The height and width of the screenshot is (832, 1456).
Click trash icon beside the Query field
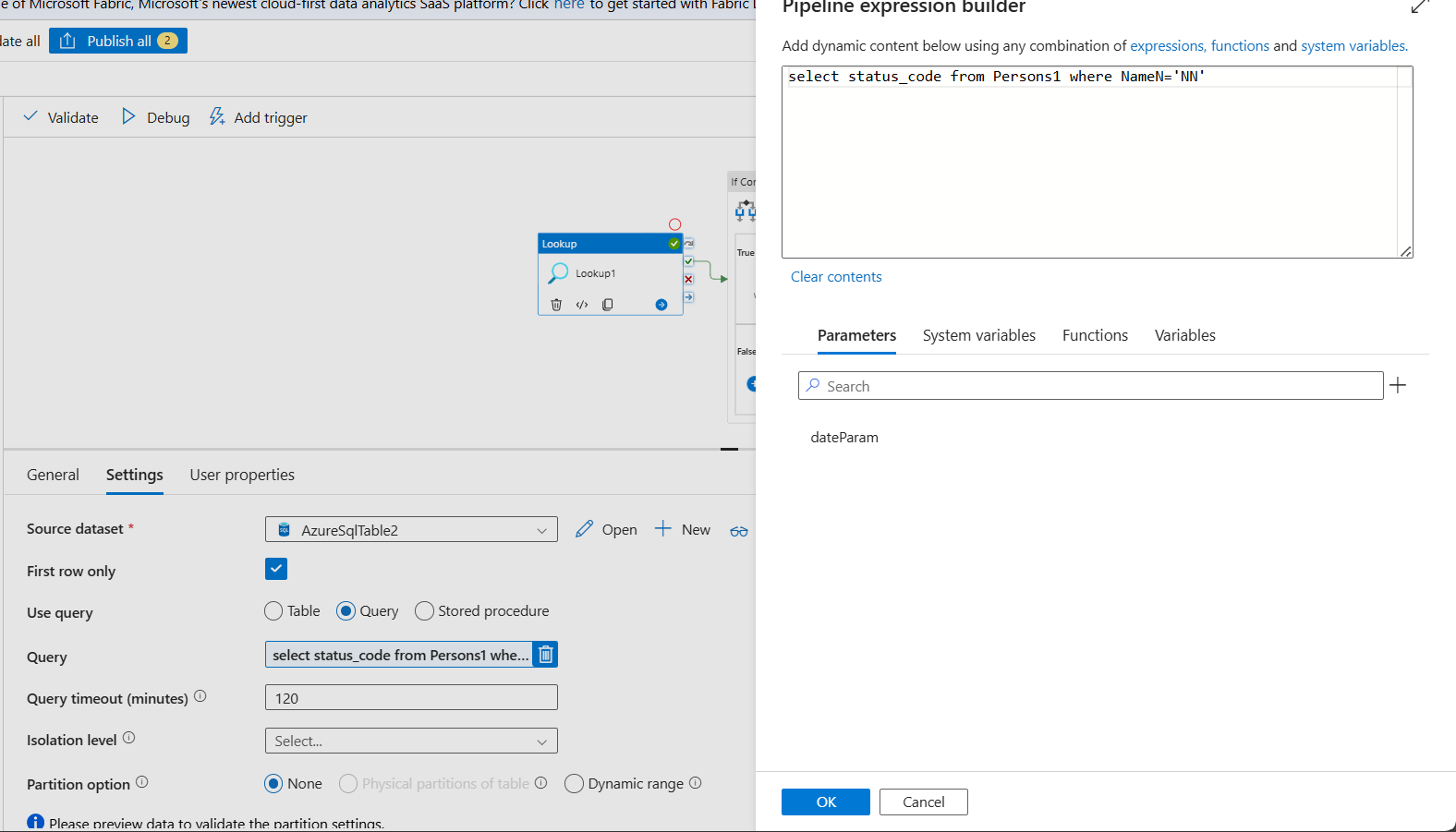546,655
